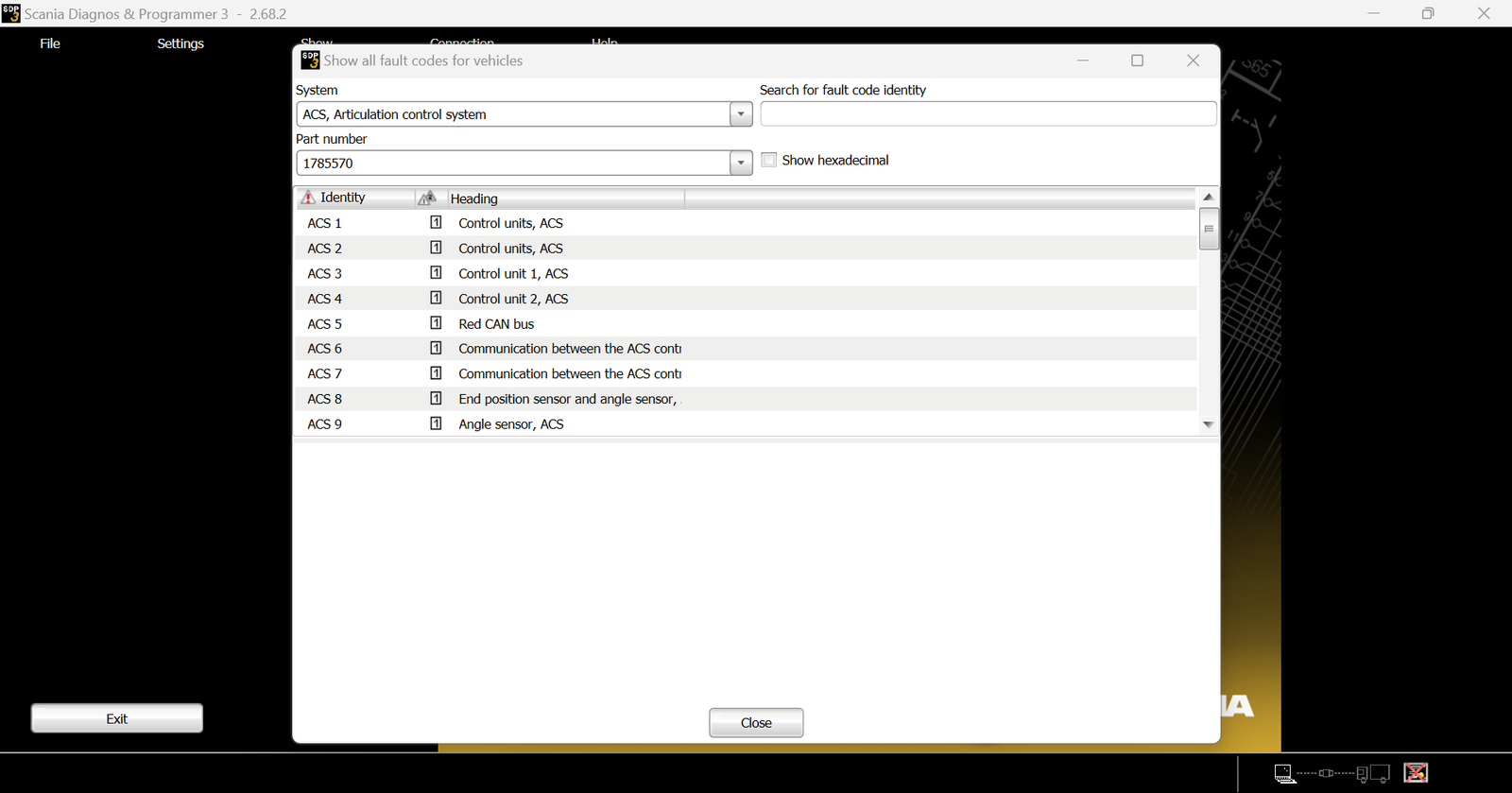
Task: Click the fault list scrollbar up arrow
Action: (1209, 197)
